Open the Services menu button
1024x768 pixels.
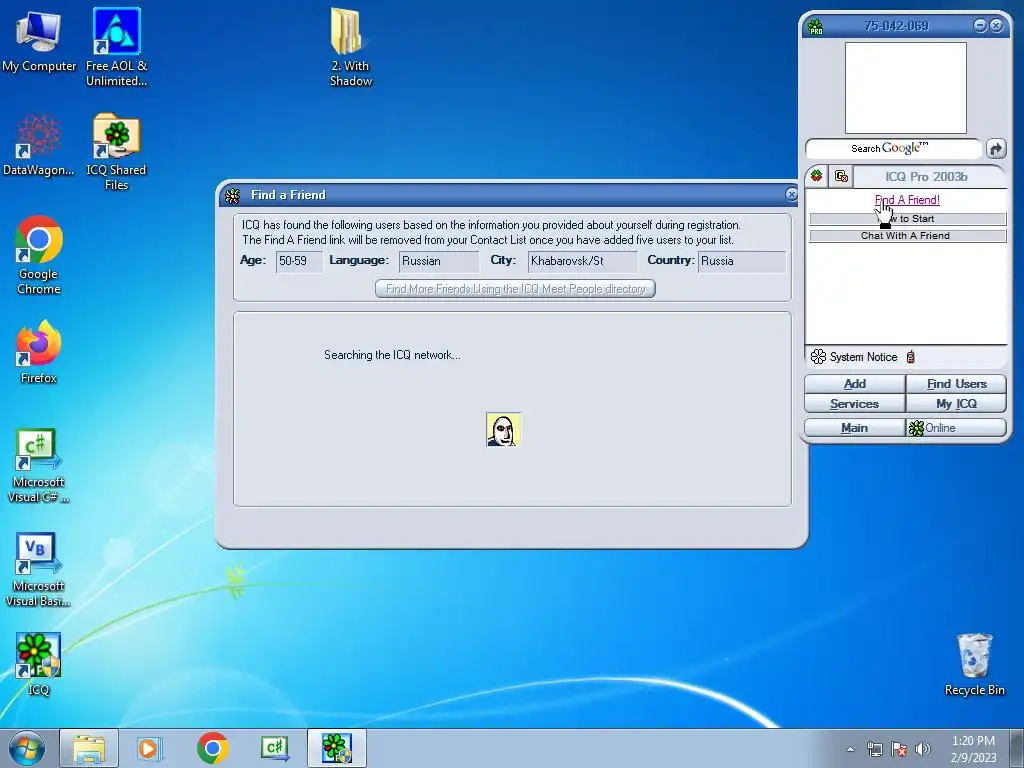855,404
